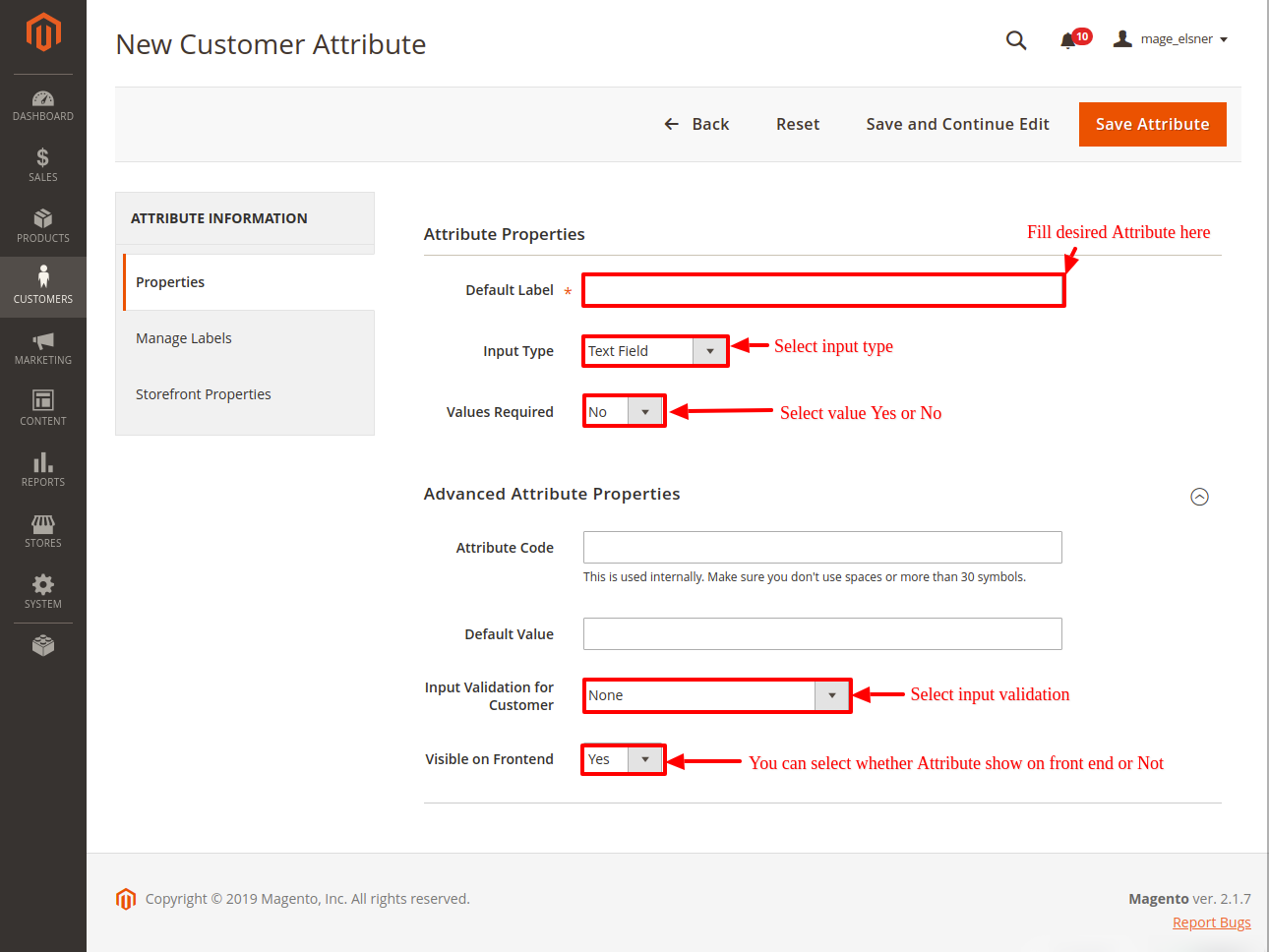The width and height of the screenshot is (1269, 952).
Task: Open the Visible on Frontend dropdown
Action: click(x=624, y=759)
